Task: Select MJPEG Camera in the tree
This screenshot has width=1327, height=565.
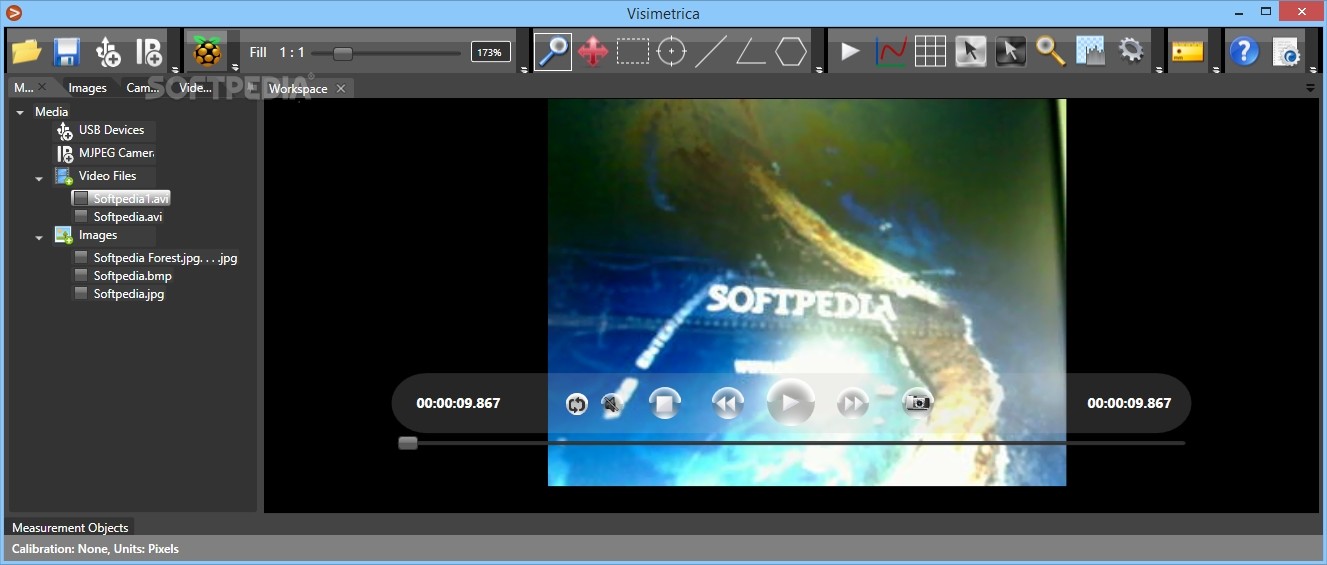Action: pos(116,153)
